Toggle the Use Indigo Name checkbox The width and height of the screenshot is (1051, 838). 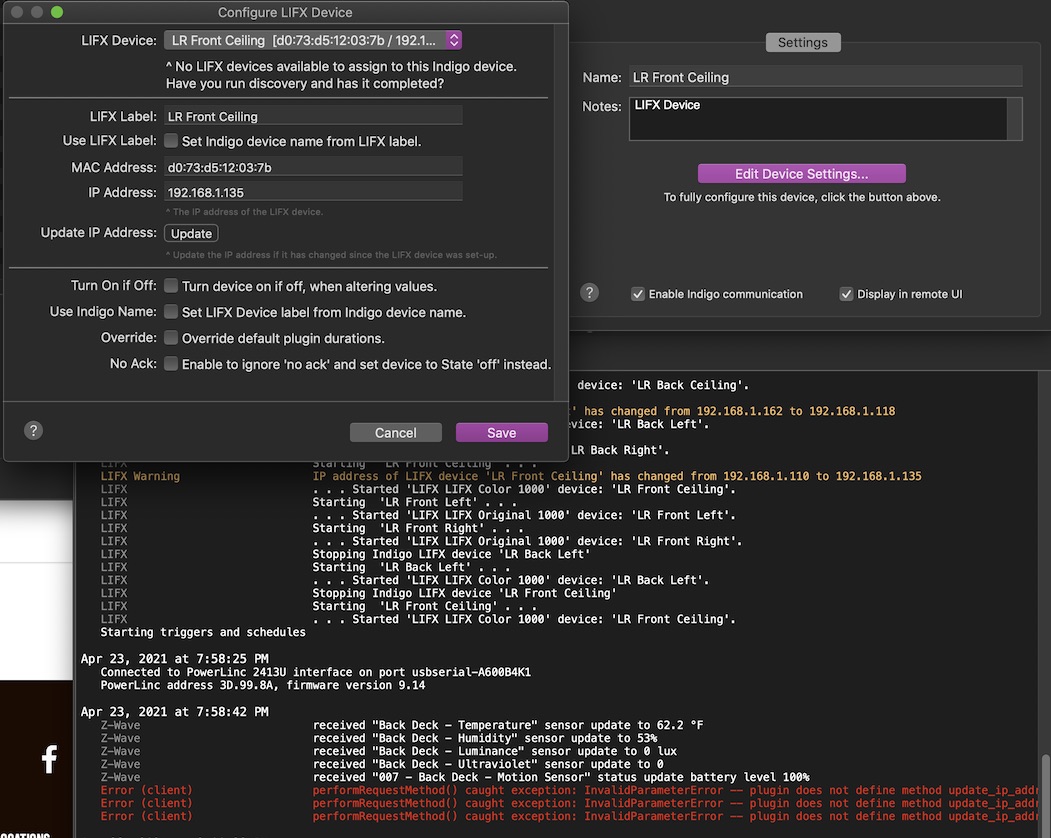pos(171,312)
